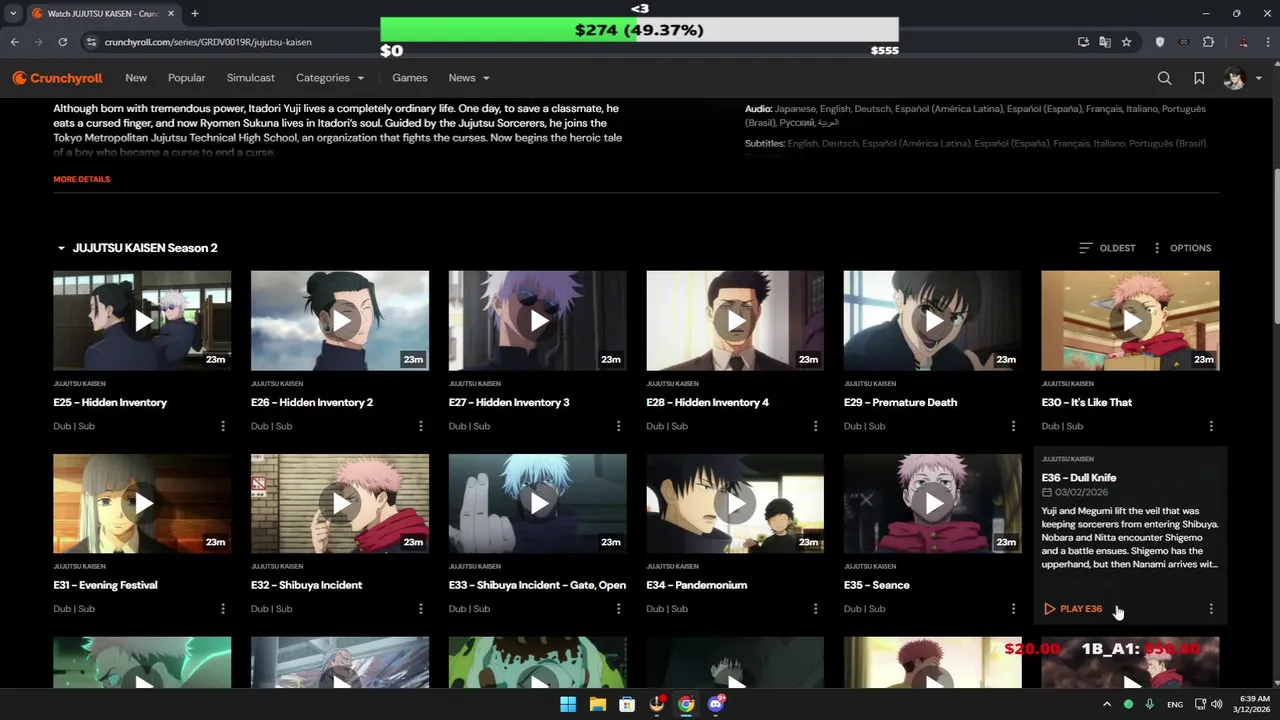This screenshot has height=720, width=1280.
Task: Click the taskbar clock showing 6:39 AM
Action: coord(1252,704)
